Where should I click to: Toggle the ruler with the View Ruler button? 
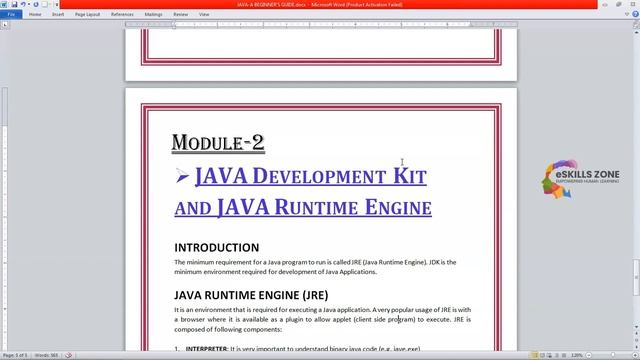pyautogui.click(x=636, y=25)
